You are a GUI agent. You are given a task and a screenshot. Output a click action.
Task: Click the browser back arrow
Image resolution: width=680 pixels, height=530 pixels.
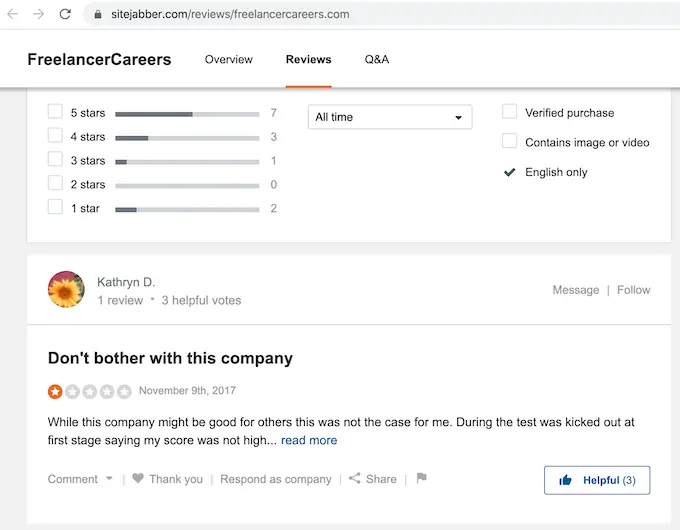13,15
